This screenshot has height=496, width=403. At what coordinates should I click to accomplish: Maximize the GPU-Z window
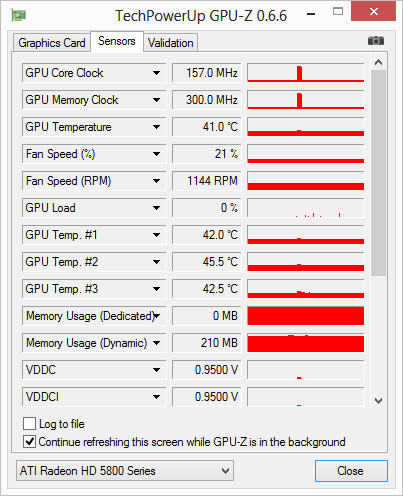[338, 12]
